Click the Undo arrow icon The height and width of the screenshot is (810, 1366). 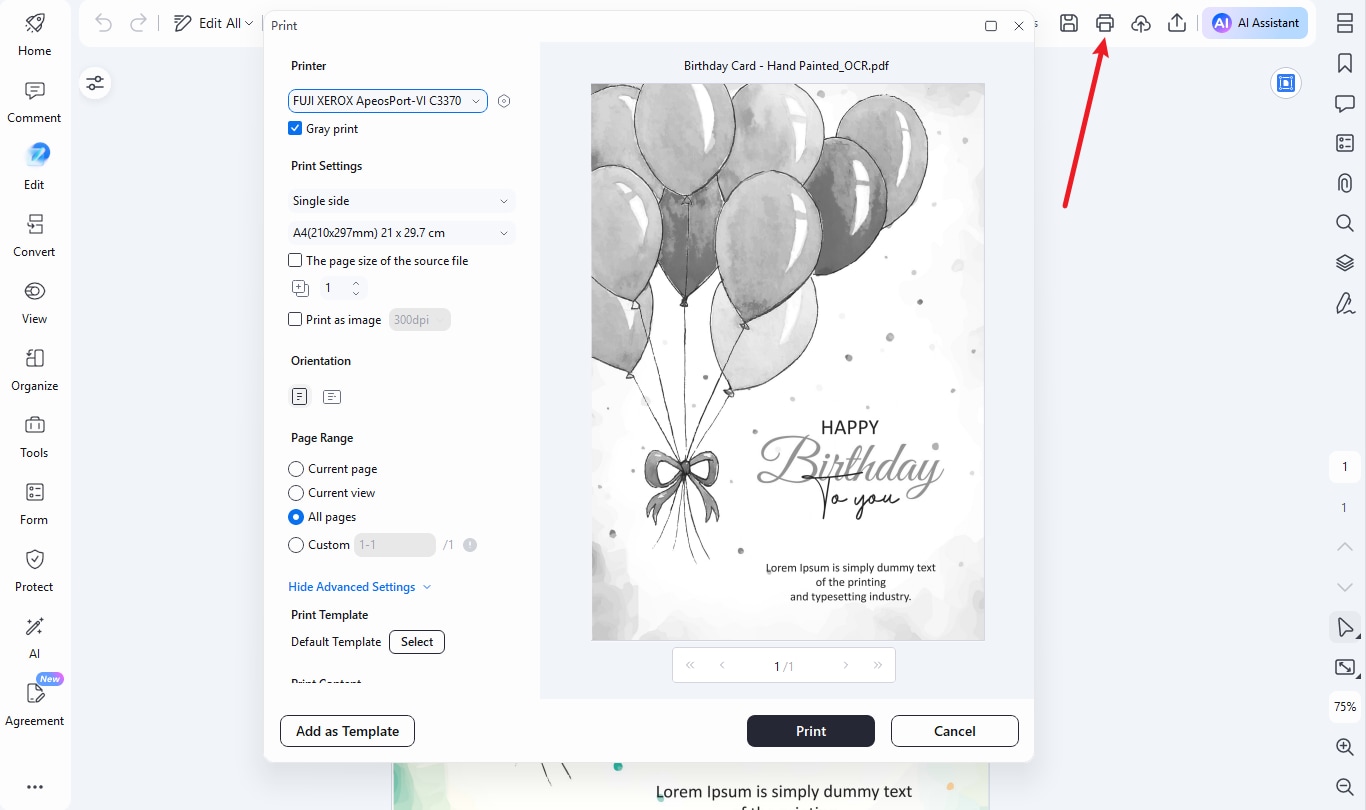(x=103, y=23)
